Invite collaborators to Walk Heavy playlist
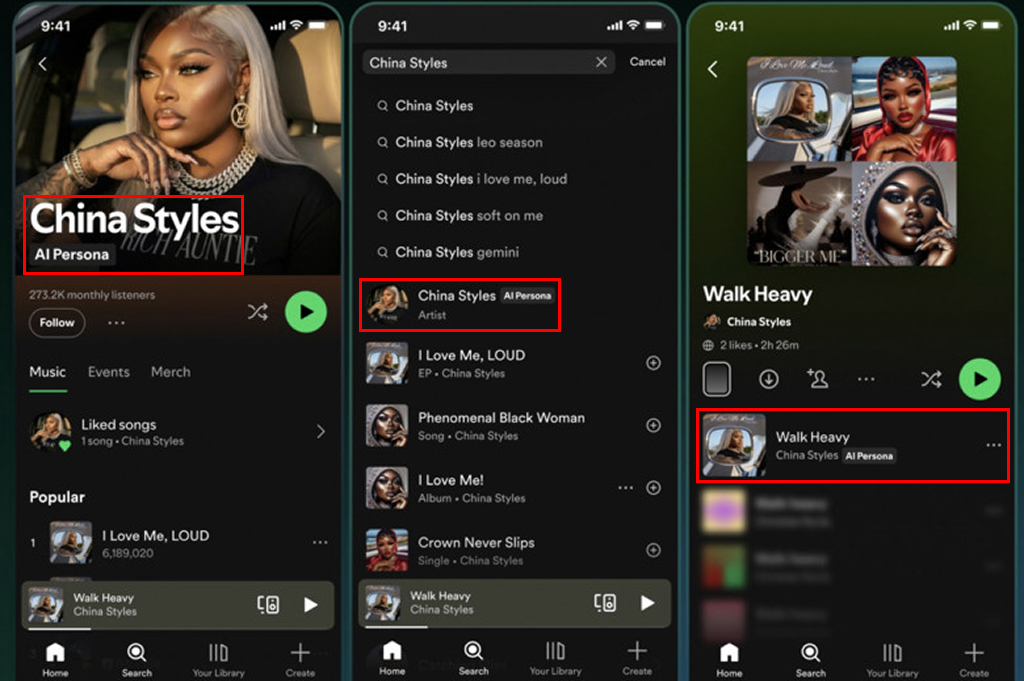This screenshot has height=681, width=1024. [818, 379]
